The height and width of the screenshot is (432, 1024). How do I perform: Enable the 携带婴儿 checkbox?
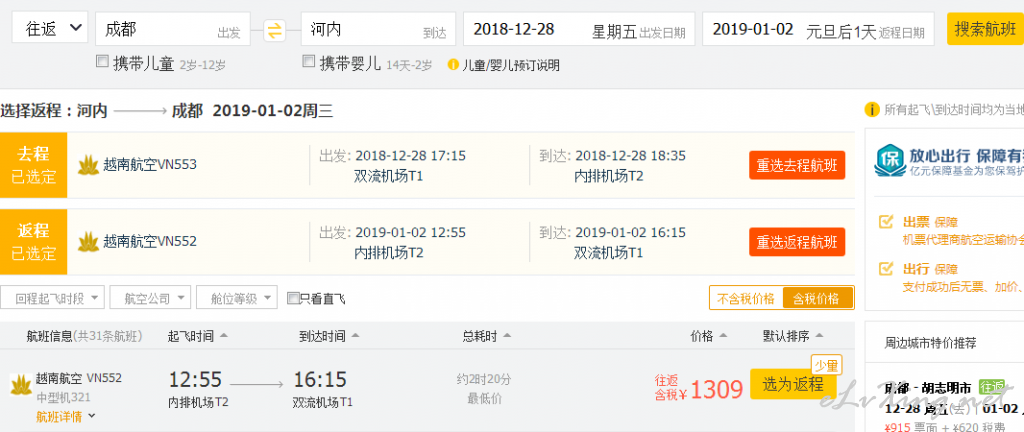point(308,62)
